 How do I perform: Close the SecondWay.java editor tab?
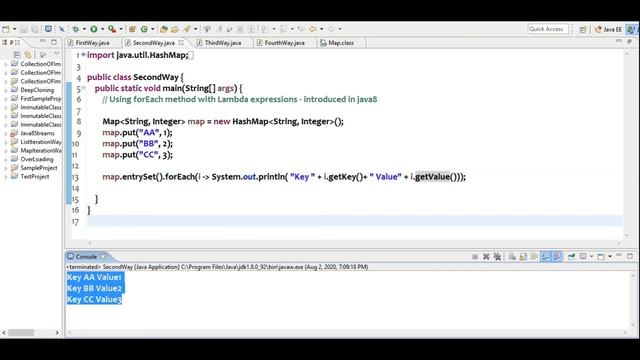click(x=181, y=42)
